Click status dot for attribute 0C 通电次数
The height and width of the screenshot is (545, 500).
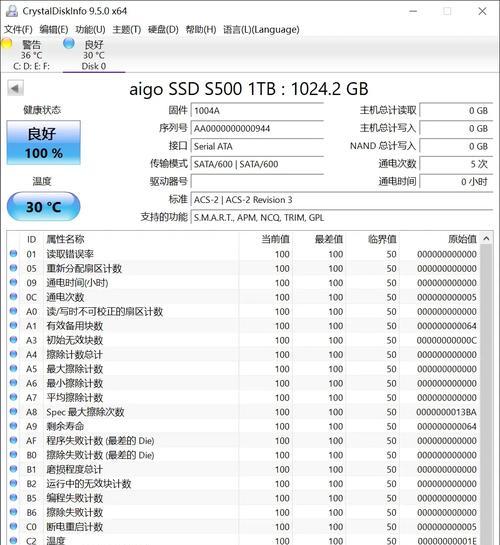[x=14, y=297]
